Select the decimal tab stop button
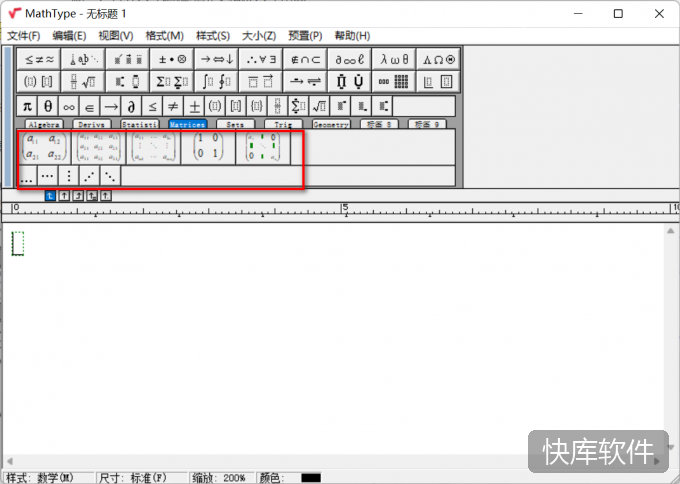This screenshot has height=484, width=680. point(106,196)
